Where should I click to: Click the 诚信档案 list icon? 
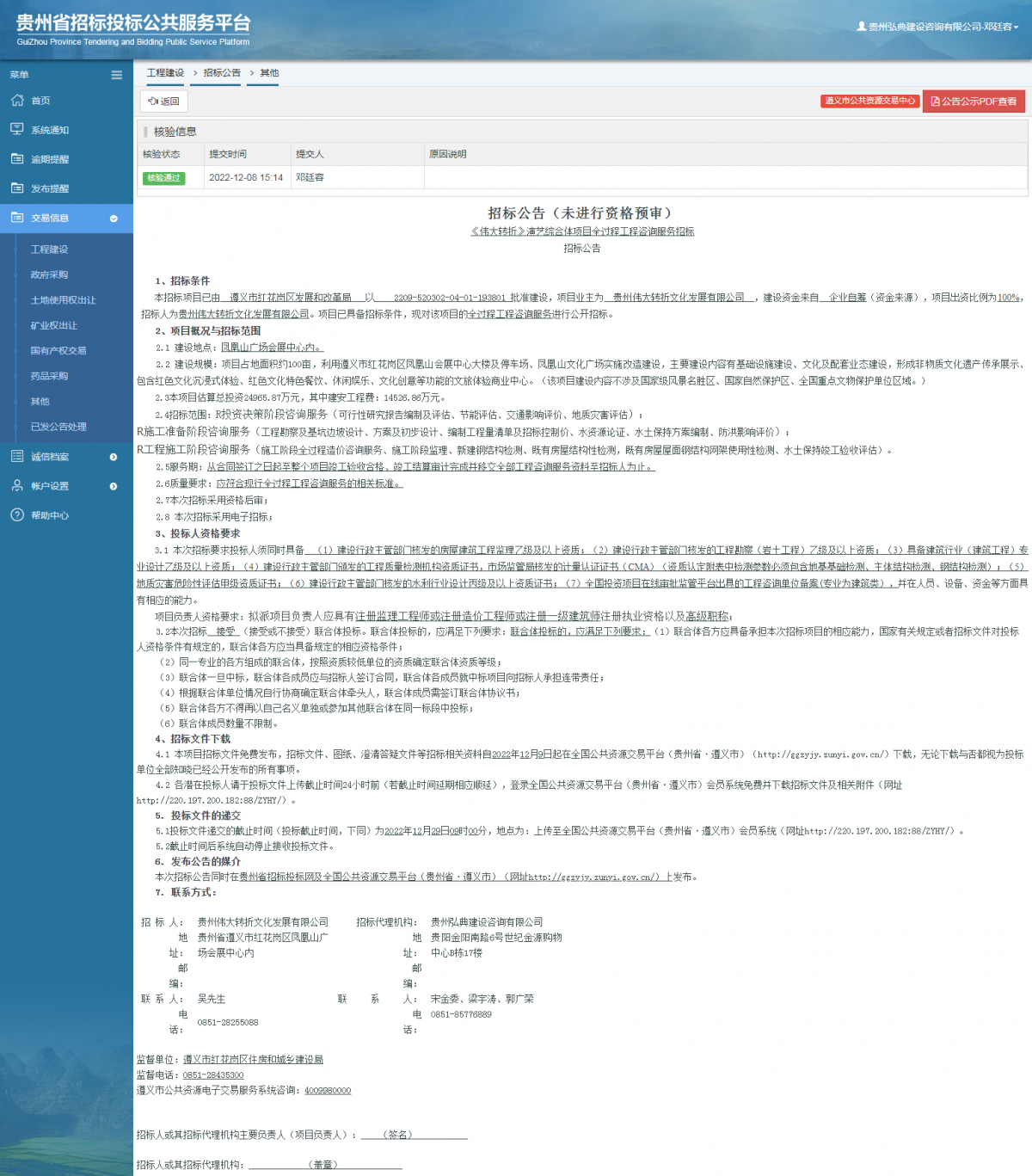click(x=17, y=456)
